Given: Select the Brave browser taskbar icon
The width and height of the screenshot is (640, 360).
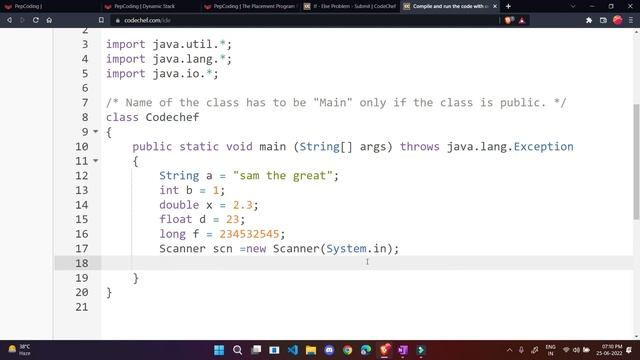Looking at the screenshot, I should [x=384, y=350].
